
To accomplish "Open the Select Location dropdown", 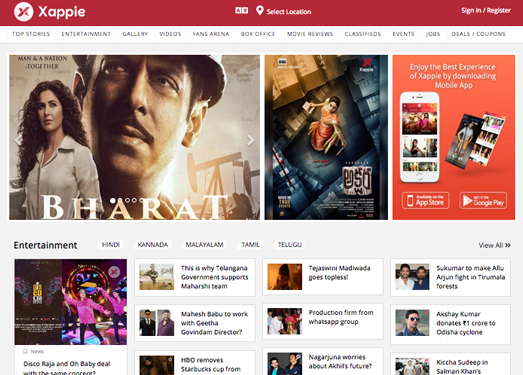I will coord(289,12).
